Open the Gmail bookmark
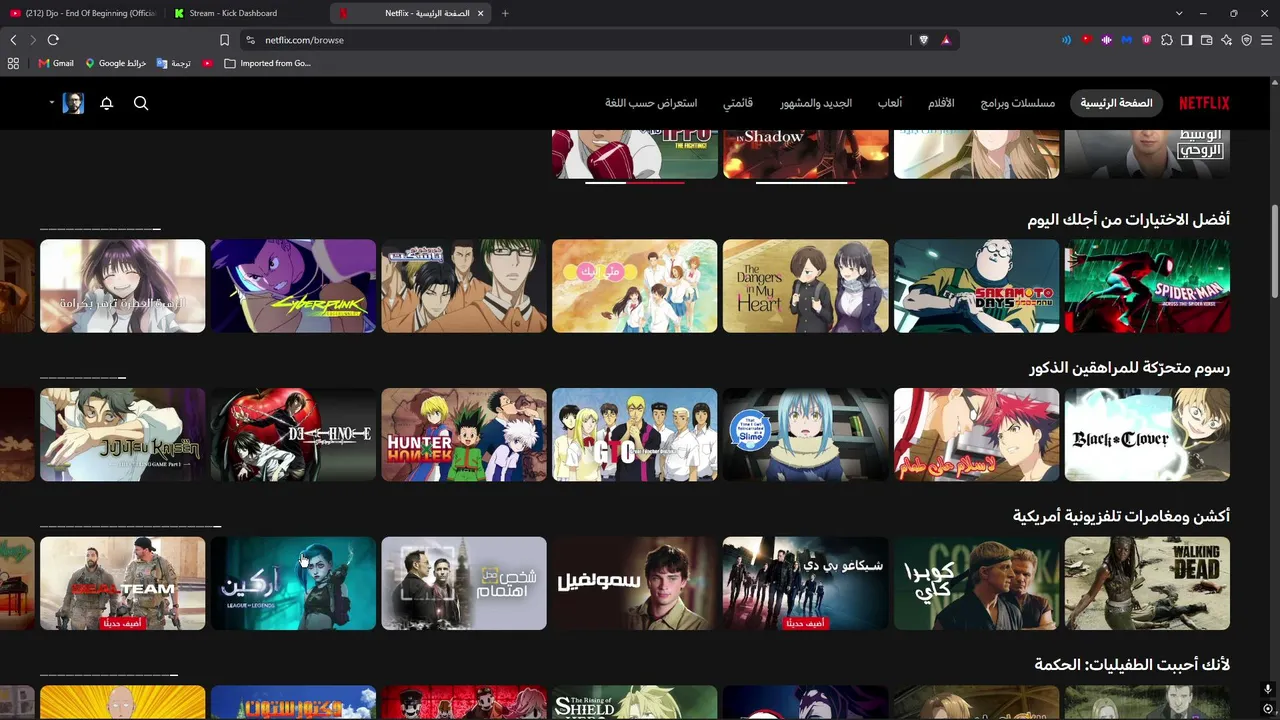 pyautogui.click(x=56, y=63)
